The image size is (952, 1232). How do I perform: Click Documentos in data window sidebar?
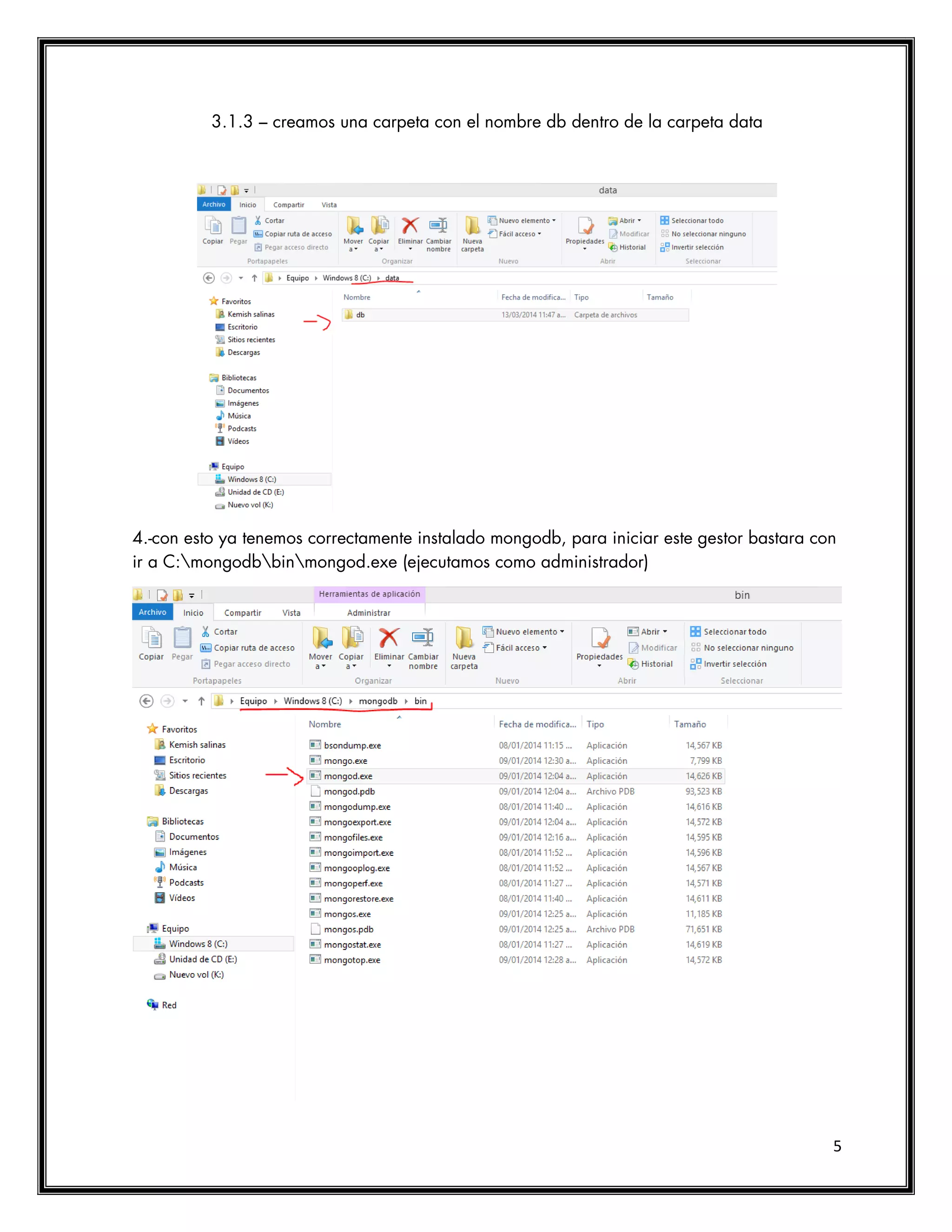[x=243, y=391]
